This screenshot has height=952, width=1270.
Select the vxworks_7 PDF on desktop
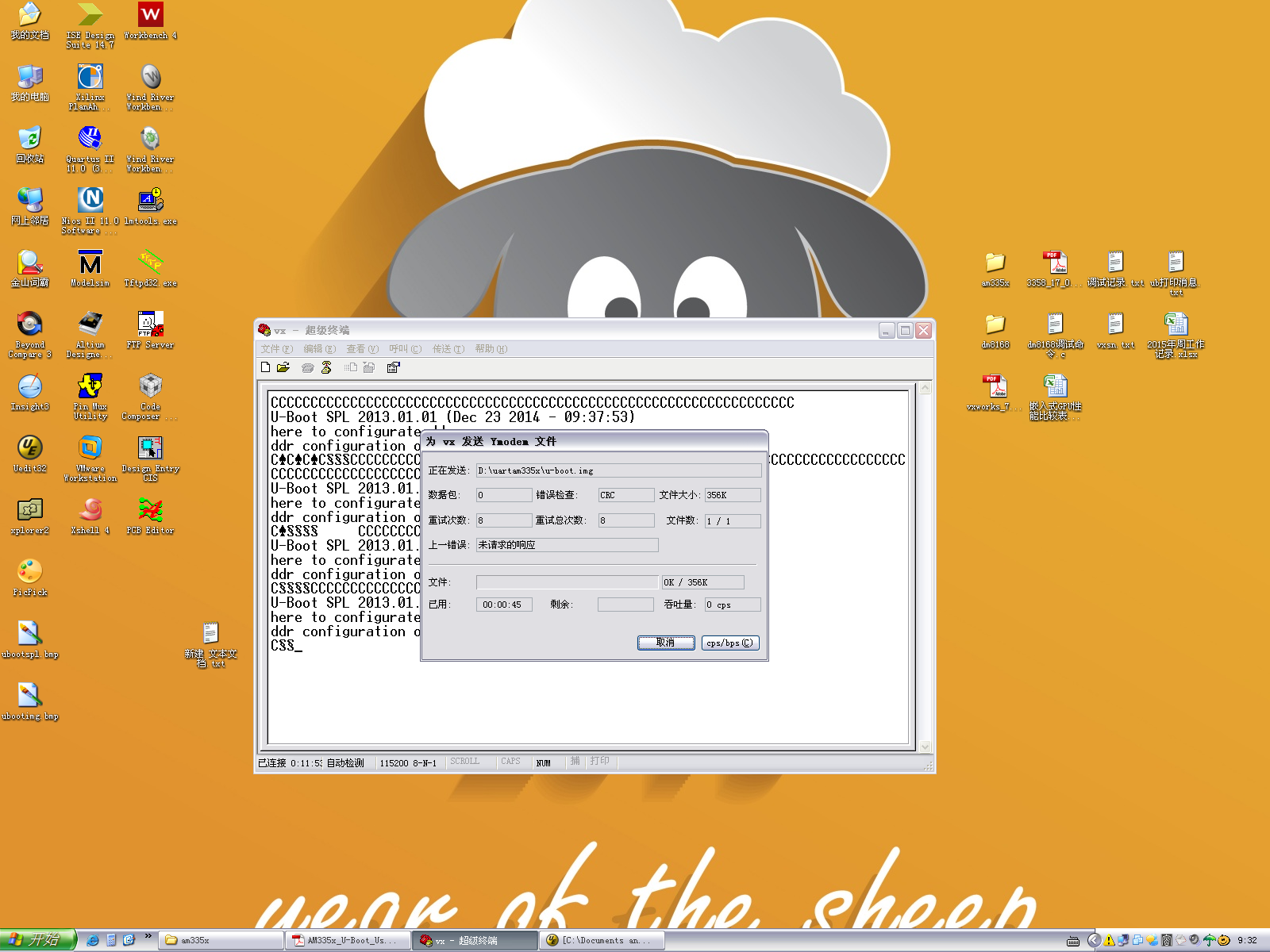995,393
